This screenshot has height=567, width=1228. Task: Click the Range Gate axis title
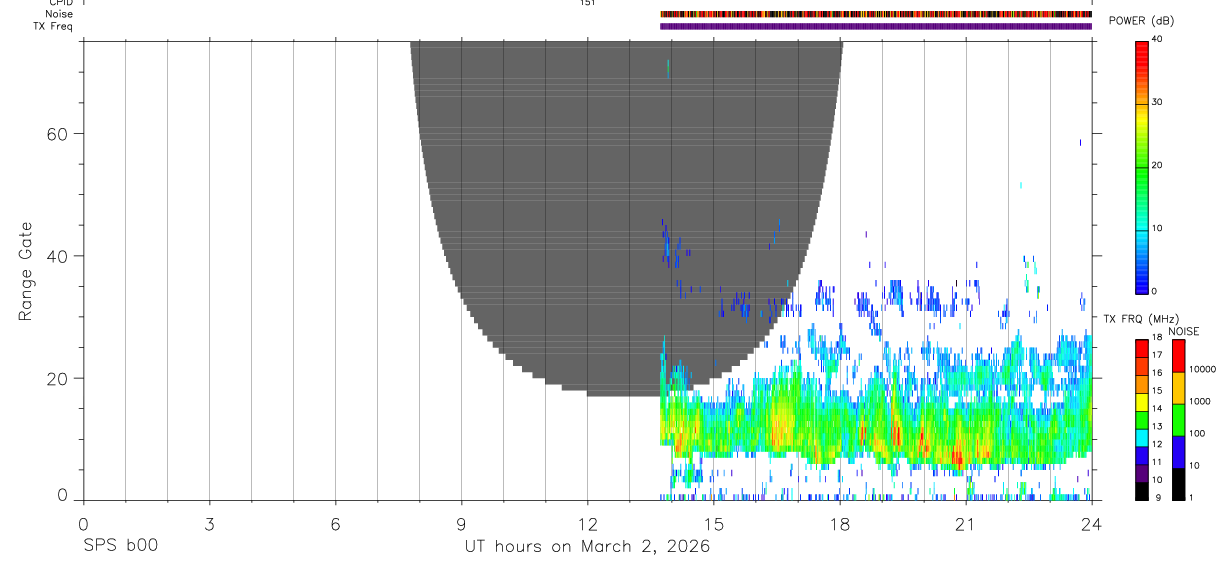tap(25, 273)
